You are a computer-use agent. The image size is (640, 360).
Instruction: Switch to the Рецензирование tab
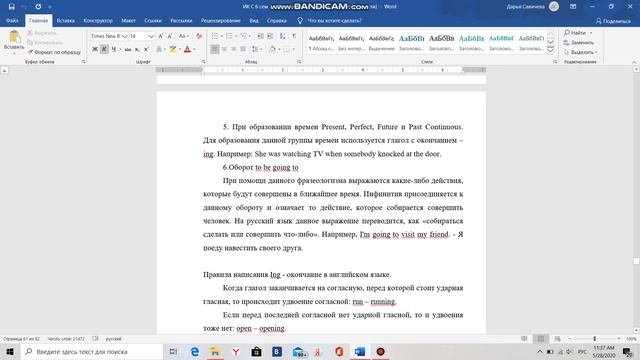(220, 20)
